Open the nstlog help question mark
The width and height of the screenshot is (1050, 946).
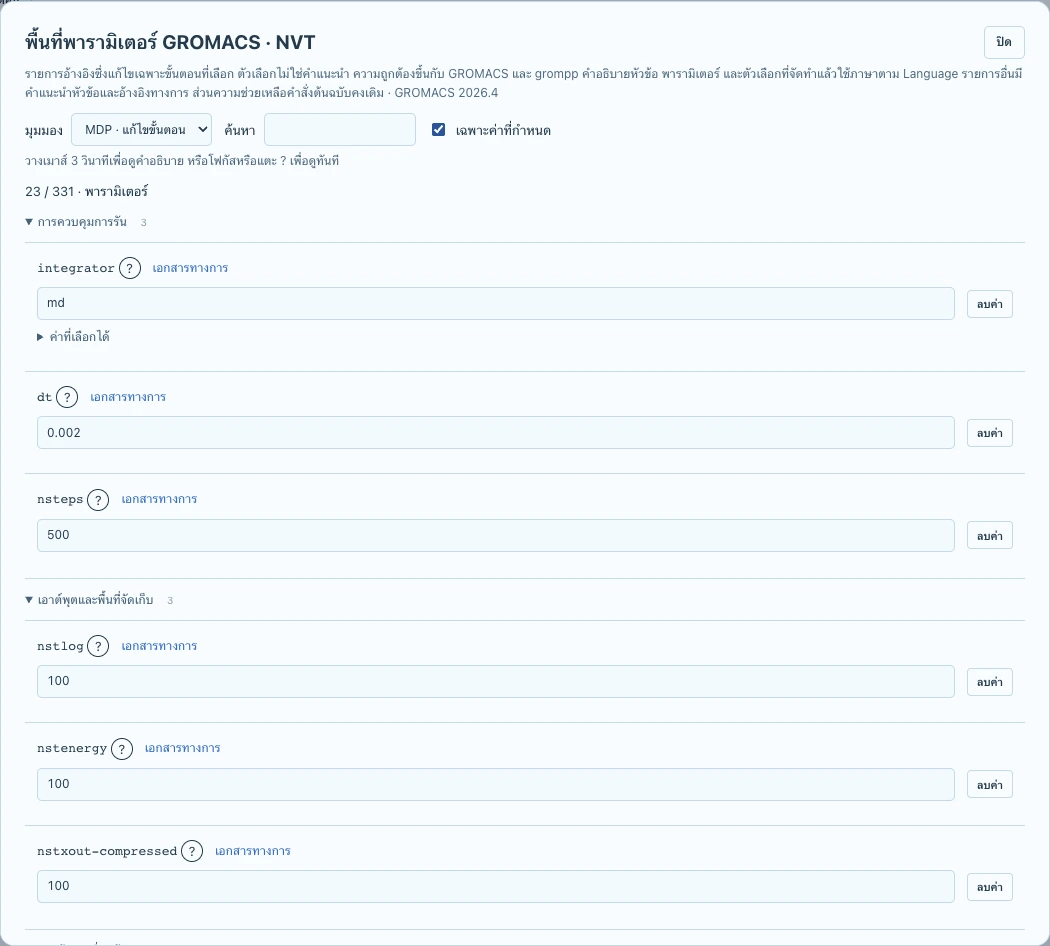[x=98, y=647]
